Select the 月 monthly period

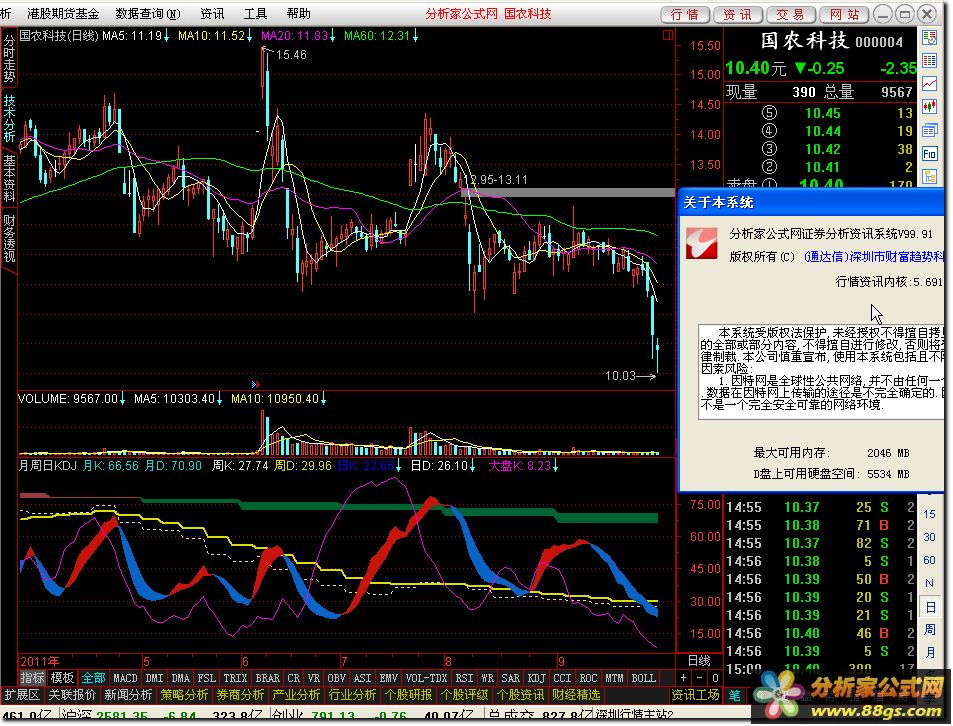click(x=930, y=653)
